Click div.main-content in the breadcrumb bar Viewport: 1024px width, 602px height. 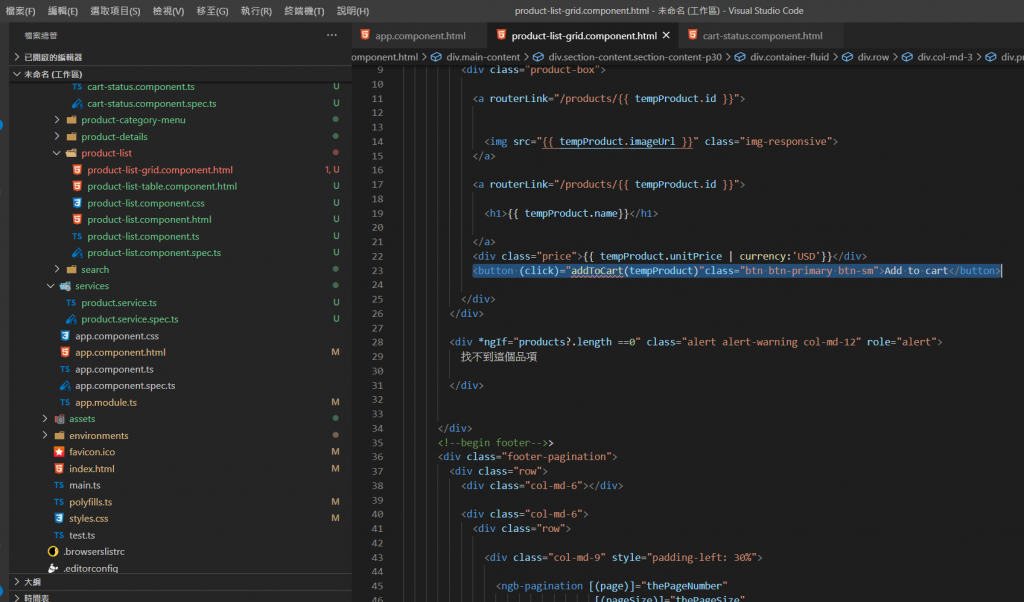point(482,57)
